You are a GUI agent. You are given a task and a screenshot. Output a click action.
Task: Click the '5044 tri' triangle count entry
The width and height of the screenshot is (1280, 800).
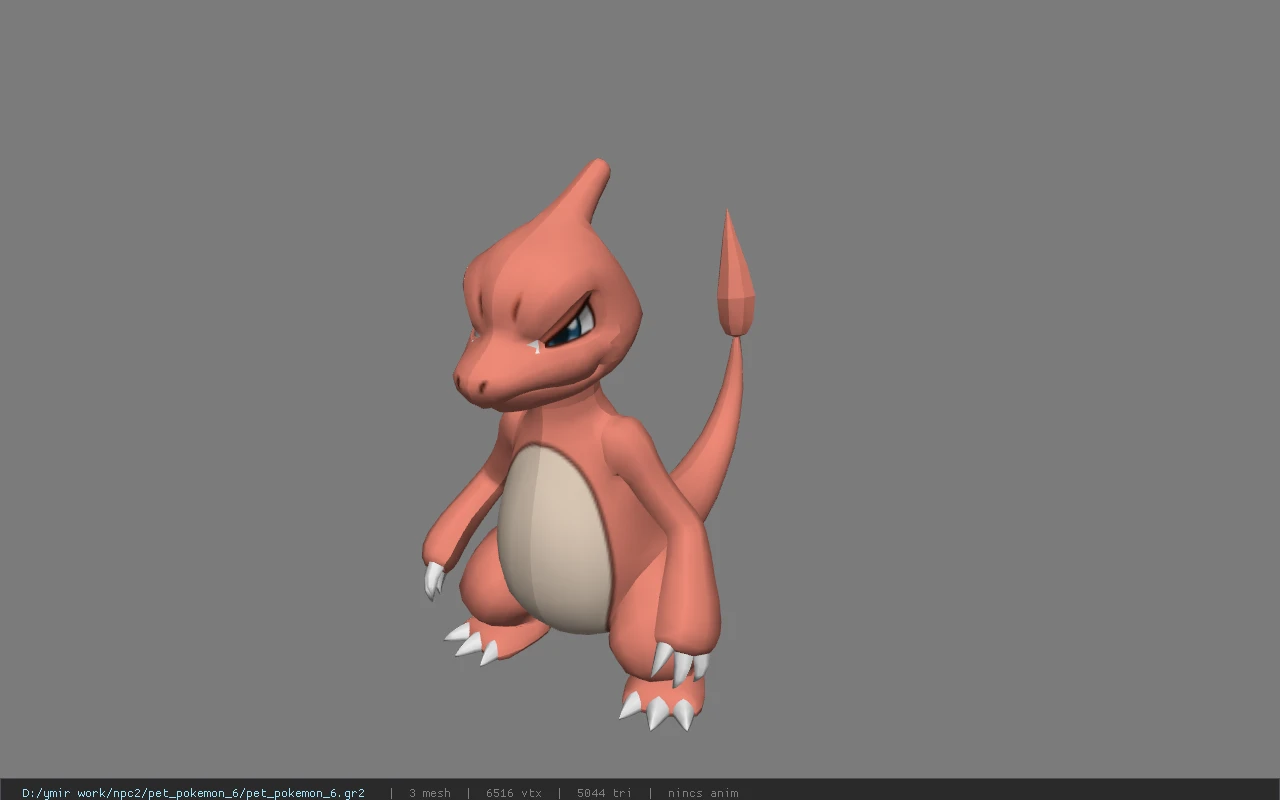click(x=604, y=793)
